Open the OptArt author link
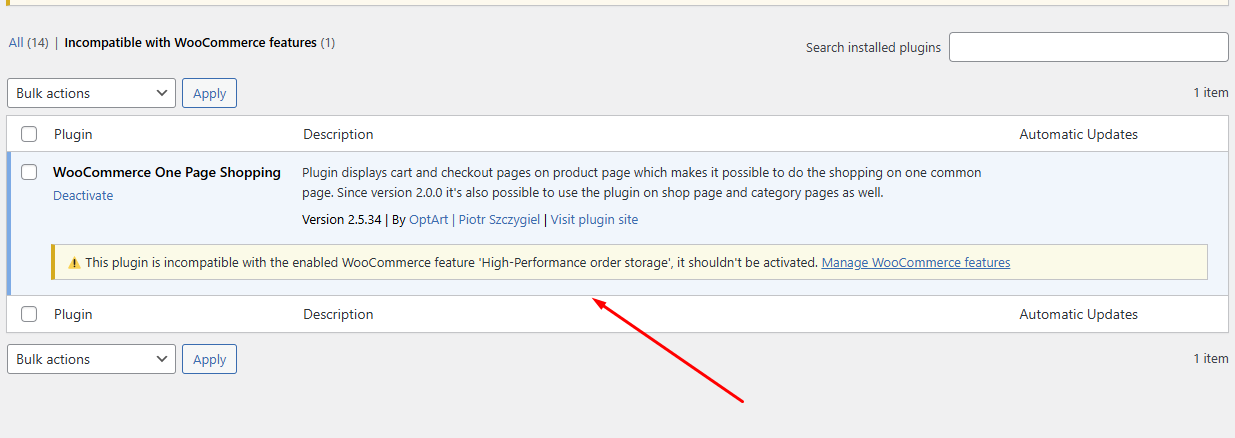The image size is (1235, 438). point(428,219)
